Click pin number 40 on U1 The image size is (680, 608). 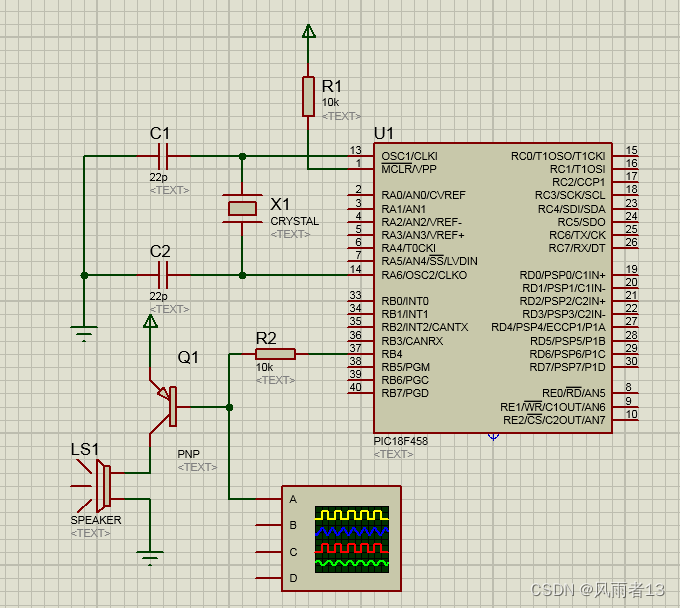tap(356, 387)
